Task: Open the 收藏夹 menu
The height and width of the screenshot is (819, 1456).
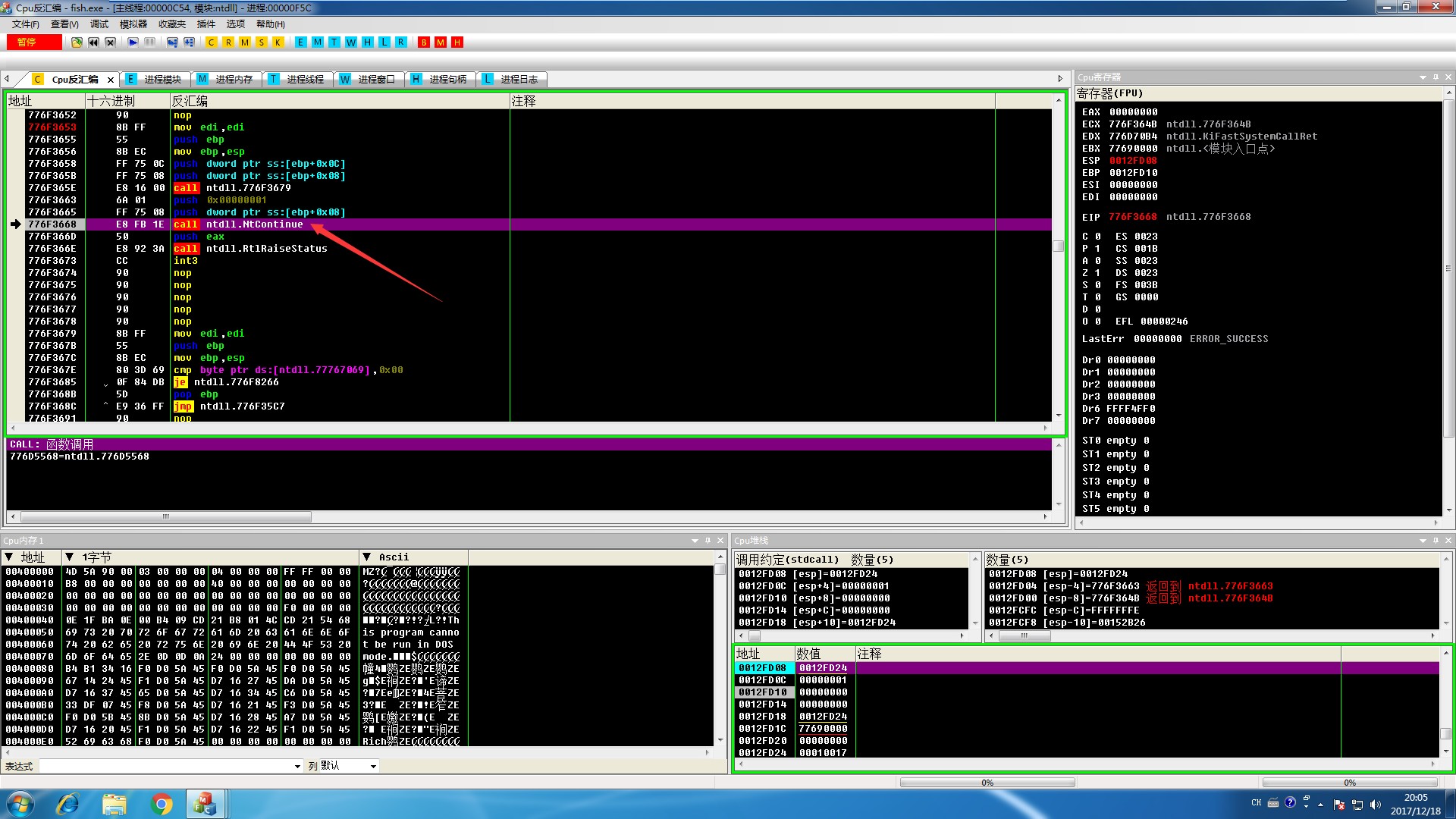Action: point(172,24)
